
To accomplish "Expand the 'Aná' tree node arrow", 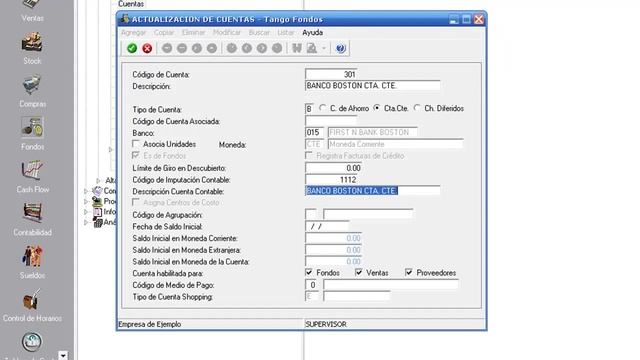I will click(86, 222).
